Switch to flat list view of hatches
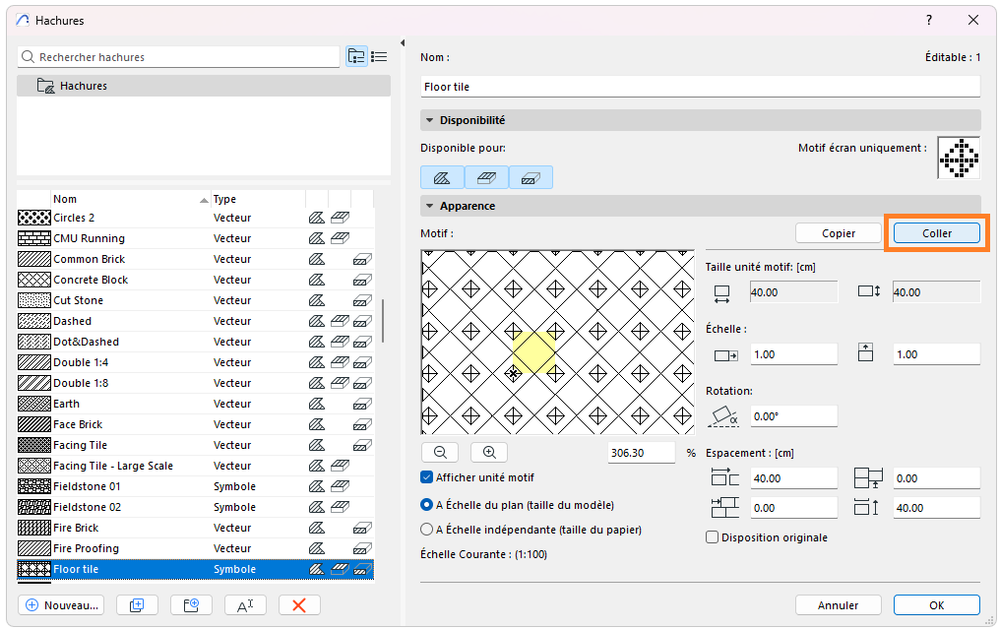999x633 pixels. (379, 57)
